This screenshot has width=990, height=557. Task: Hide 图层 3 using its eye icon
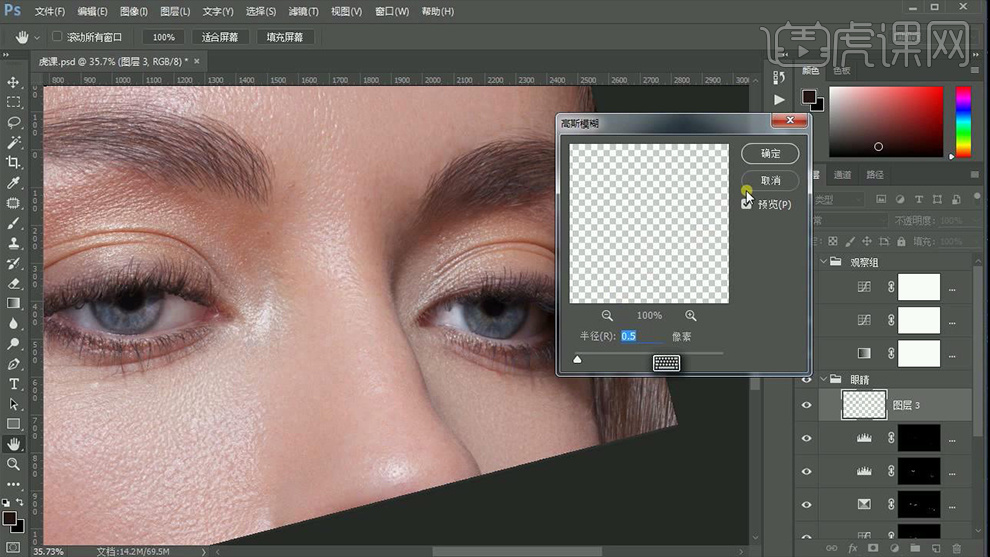807,405
